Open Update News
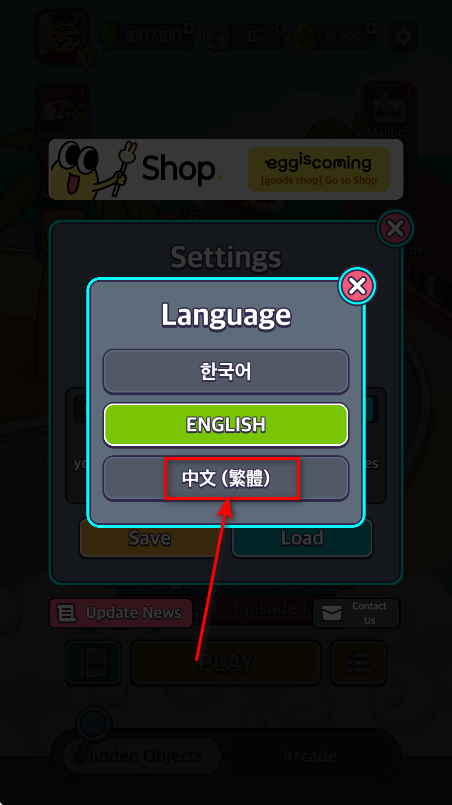Image resolution: width=452 pixels, height=805 pixels. (121, 612)
